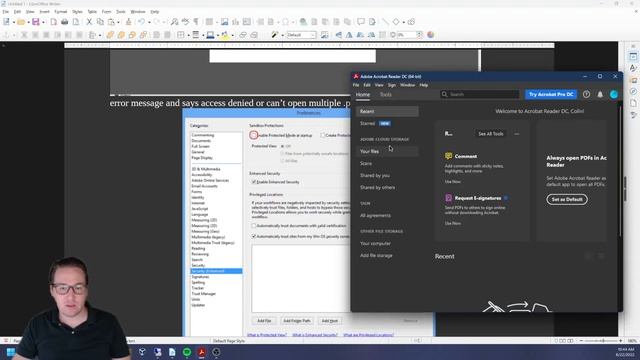
Task: Click the Save icon in Writer toolbar
Action: (x=36, y=22)
